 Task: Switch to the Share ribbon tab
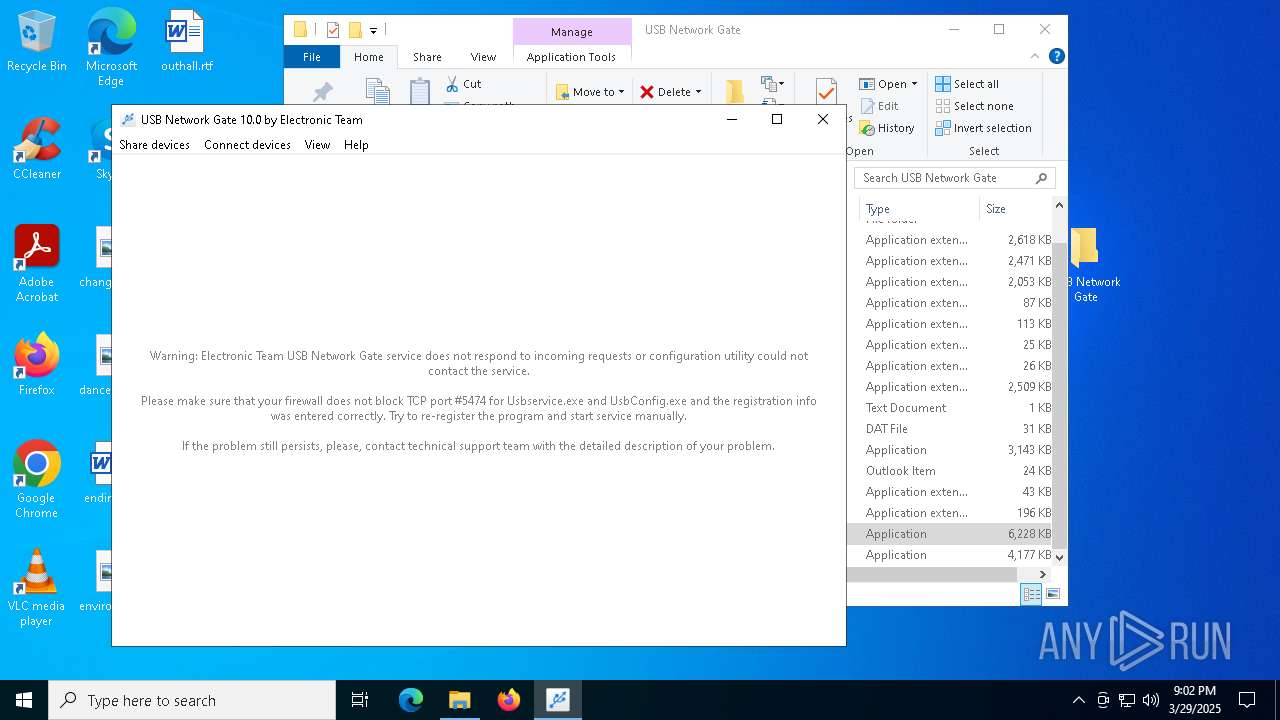[x=427, y=57]
